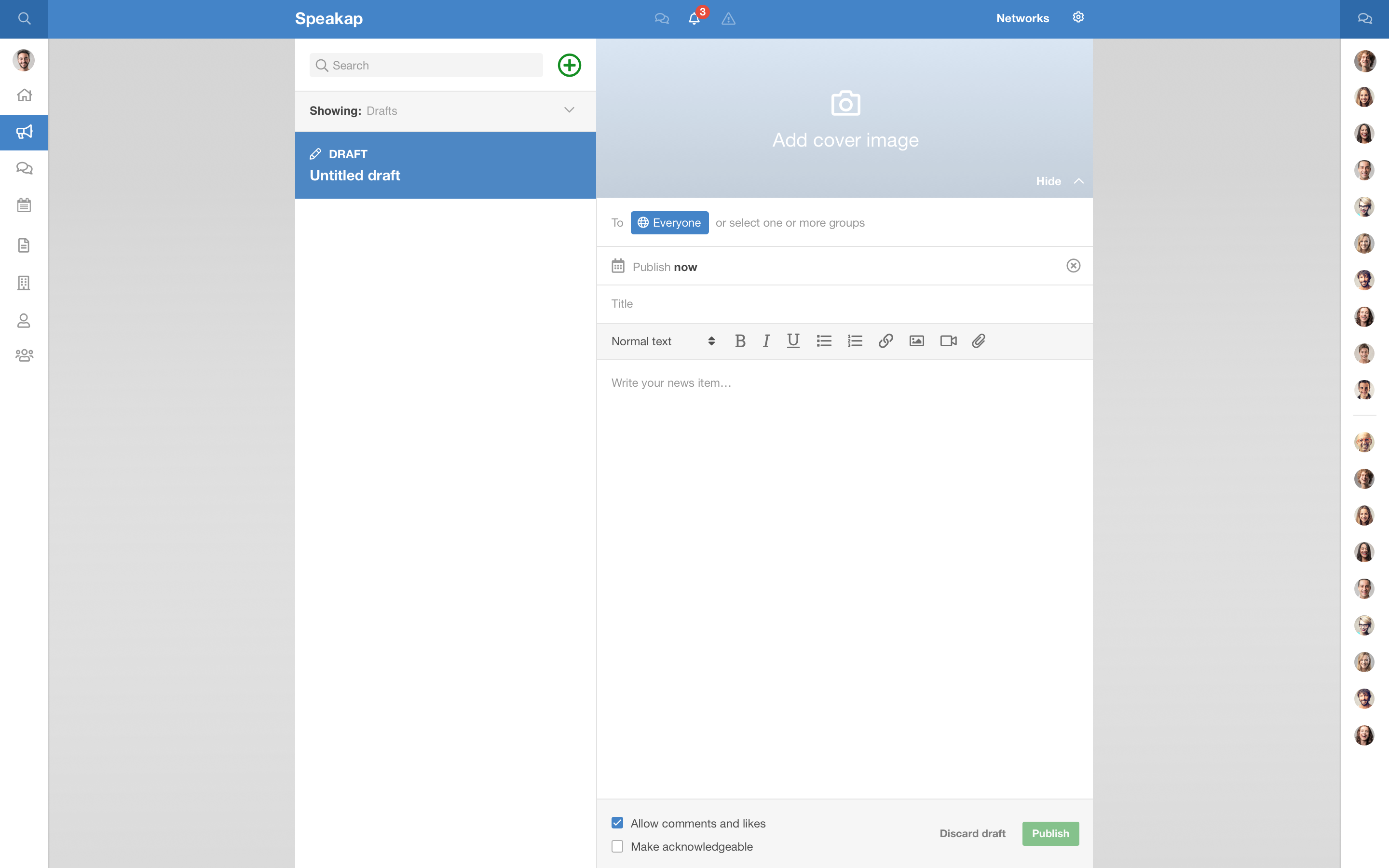Screen dimensions: 1389x868
Task: Open the Groups multi-user icon in sidebar
Action: (x=24, y=355)
